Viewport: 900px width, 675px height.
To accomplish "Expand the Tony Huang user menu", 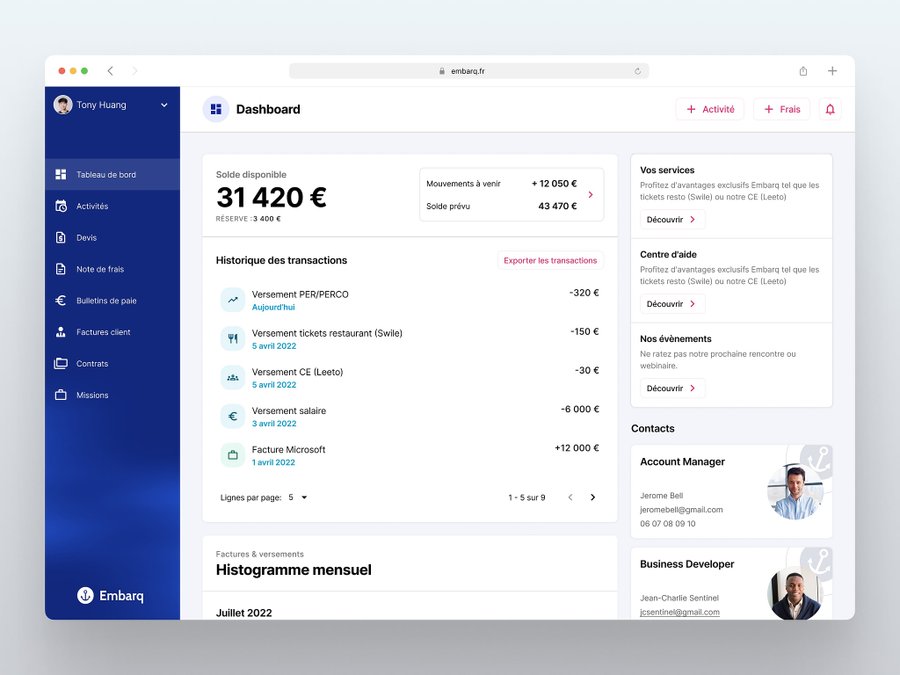I will 164,105.
